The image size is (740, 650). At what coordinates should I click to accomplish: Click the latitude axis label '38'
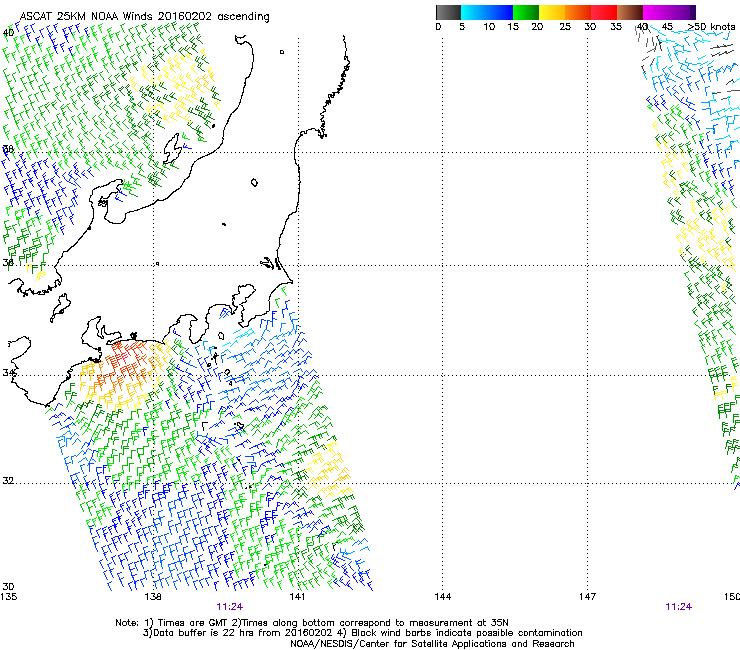[8, 149]
